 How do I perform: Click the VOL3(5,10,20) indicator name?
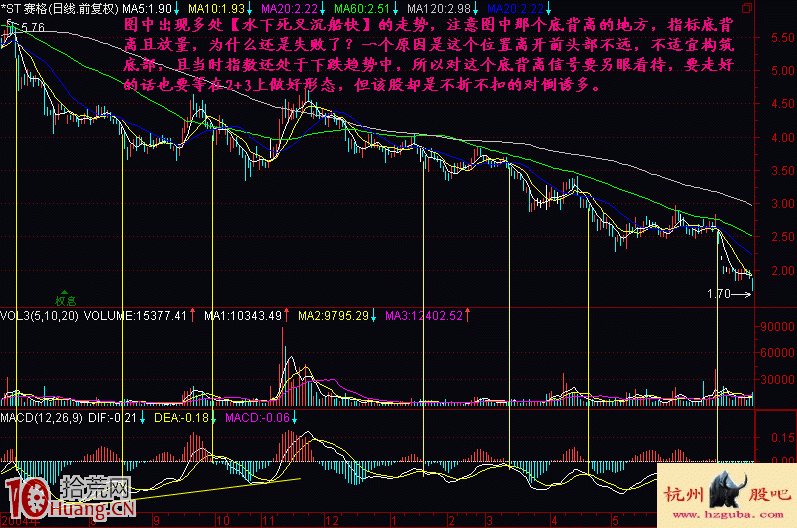click(x=39, y=316)
